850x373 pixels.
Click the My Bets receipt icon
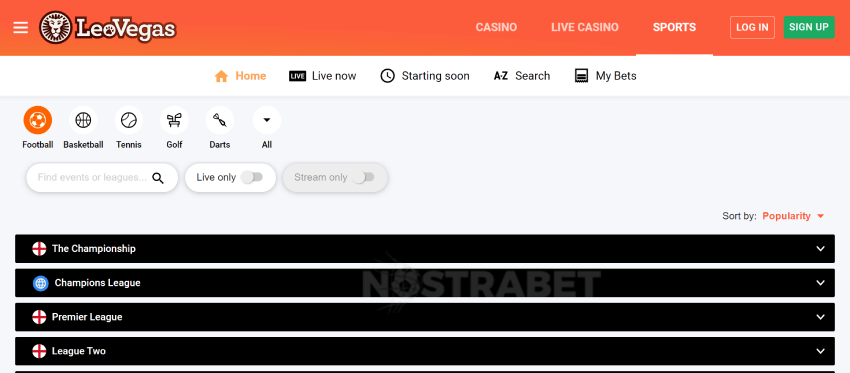coord(581,76)
